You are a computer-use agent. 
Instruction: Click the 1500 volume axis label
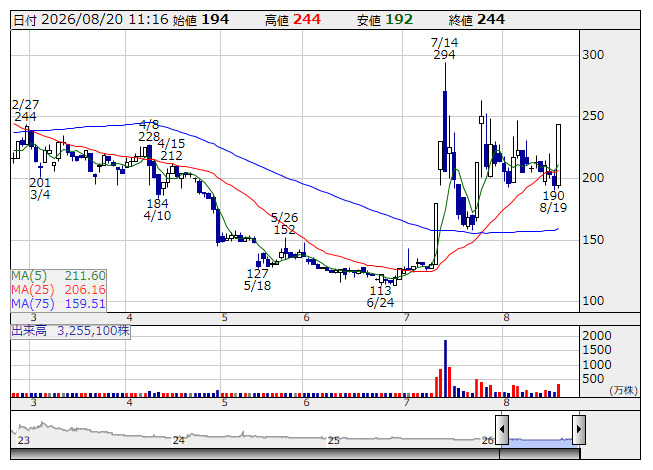597,350
